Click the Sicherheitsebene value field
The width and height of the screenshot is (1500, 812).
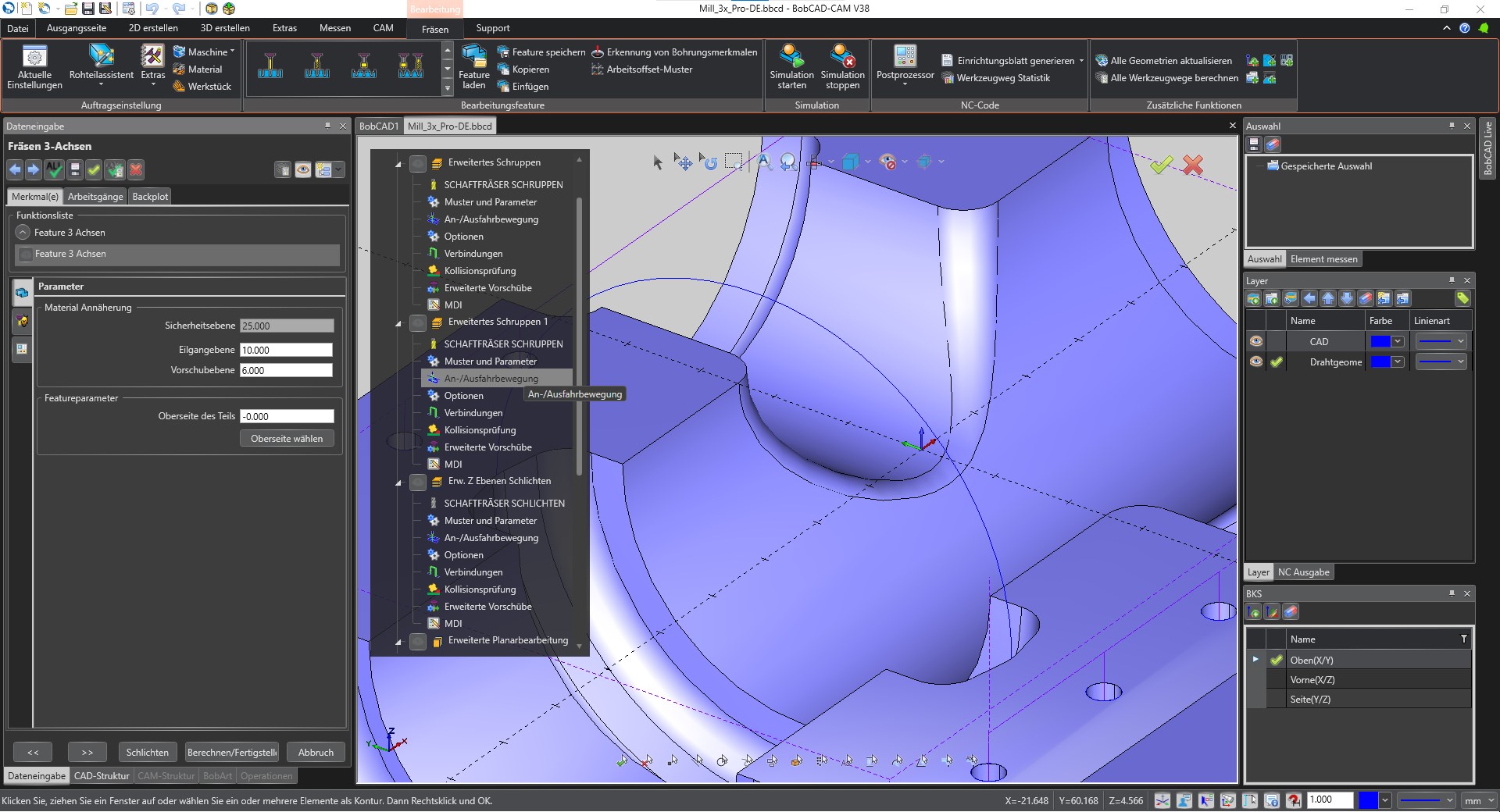click(286, 326)
